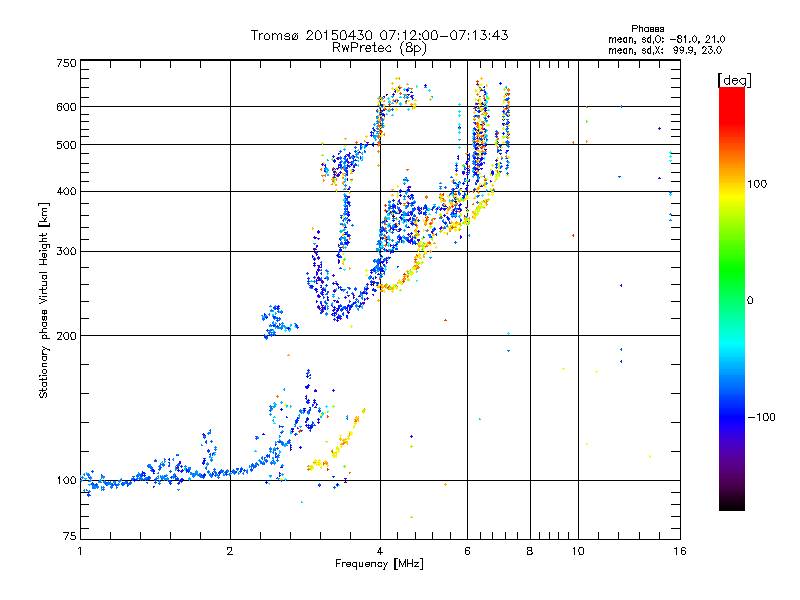Click the '75' height tick label
Screen dimensions: 800x600
70,536
